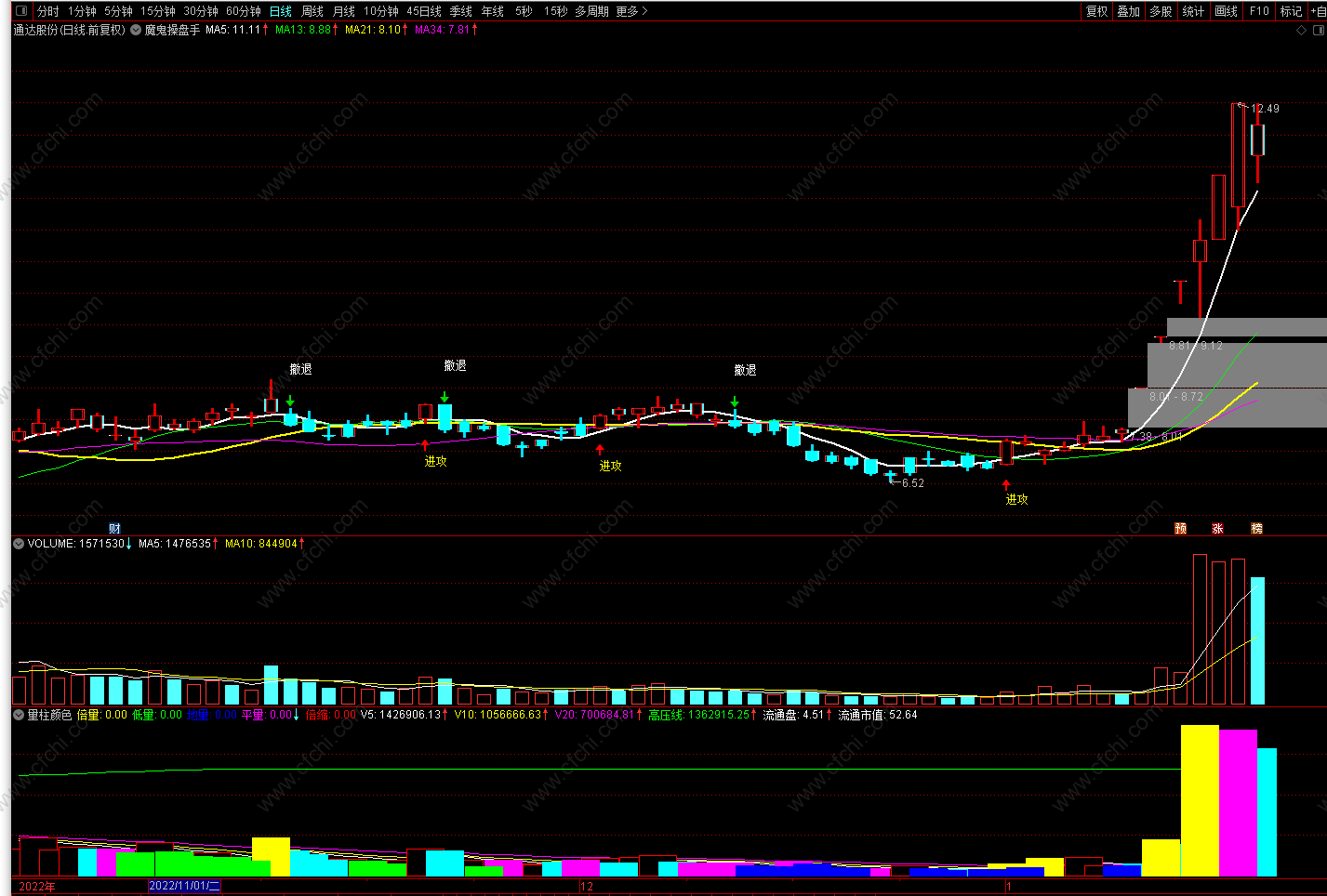This screenshot has height=896, width=1327.
Task: Click the 流通市值: 52.64 label
Action: click(878, 715)
